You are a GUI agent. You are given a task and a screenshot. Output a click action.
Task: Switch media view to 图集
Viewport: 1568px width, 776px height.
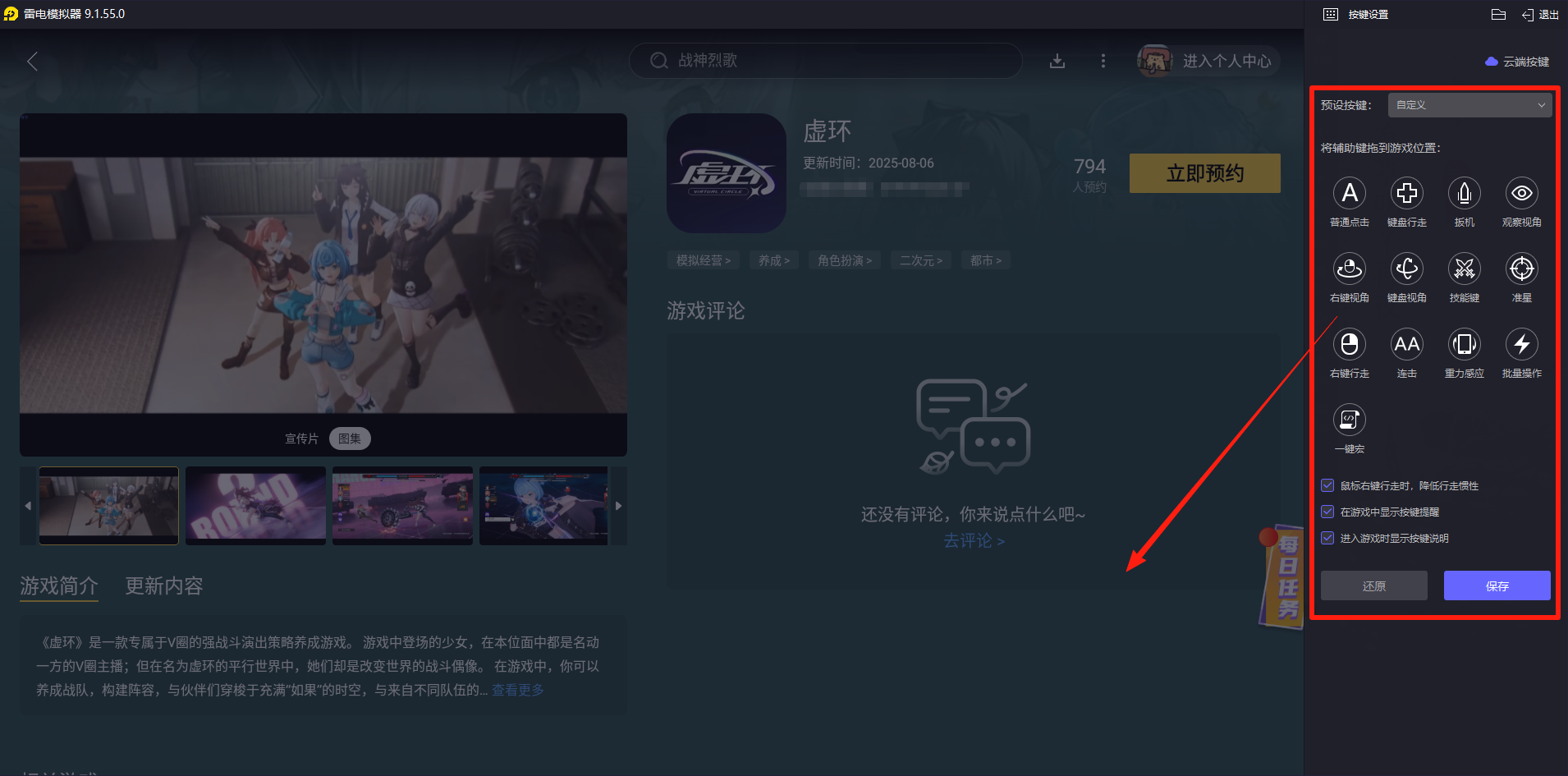tap(350, 439)
